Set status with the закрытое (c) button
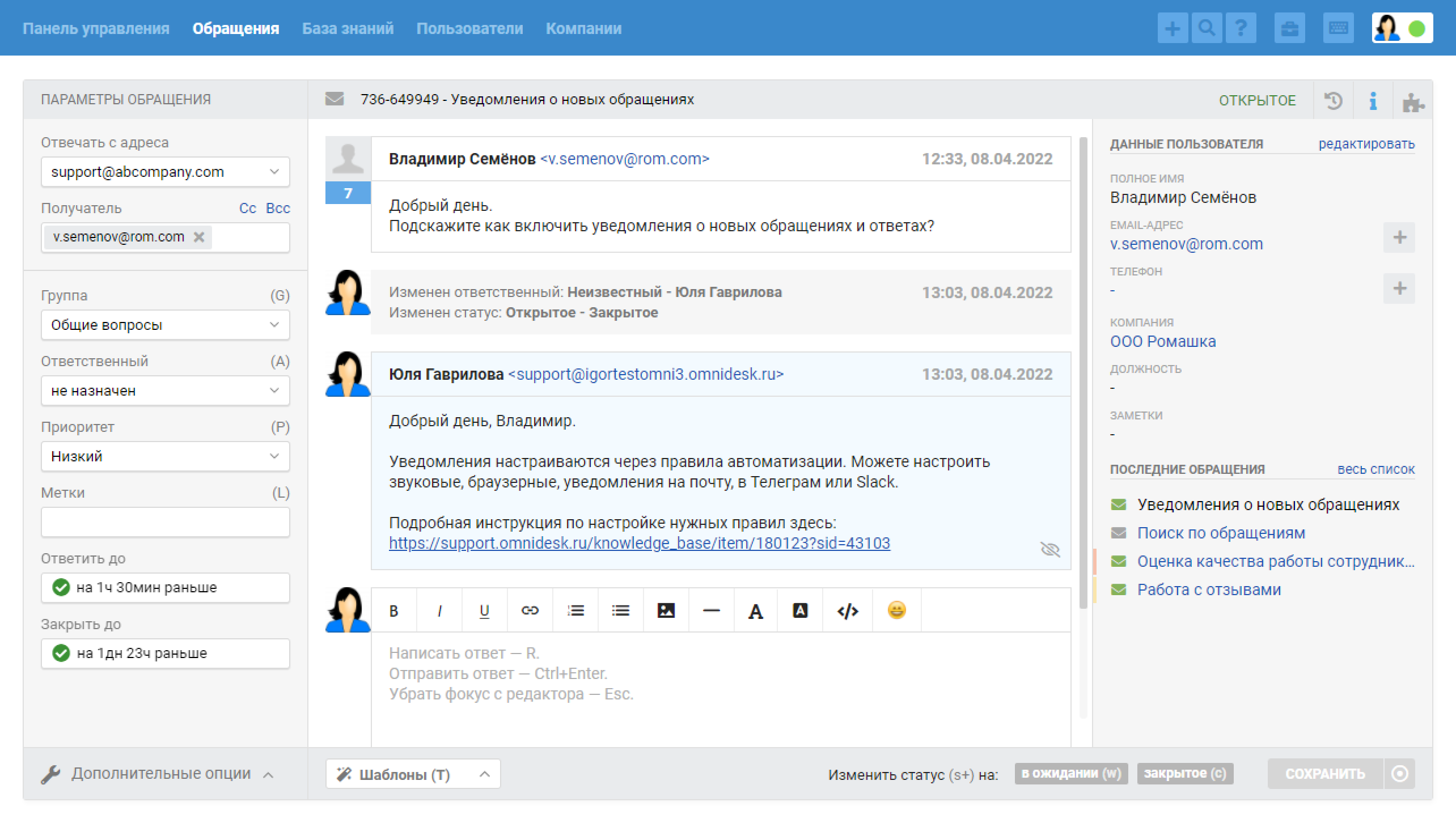Viewport: 1456px width, 823px height. click(x=1185, y=774)
